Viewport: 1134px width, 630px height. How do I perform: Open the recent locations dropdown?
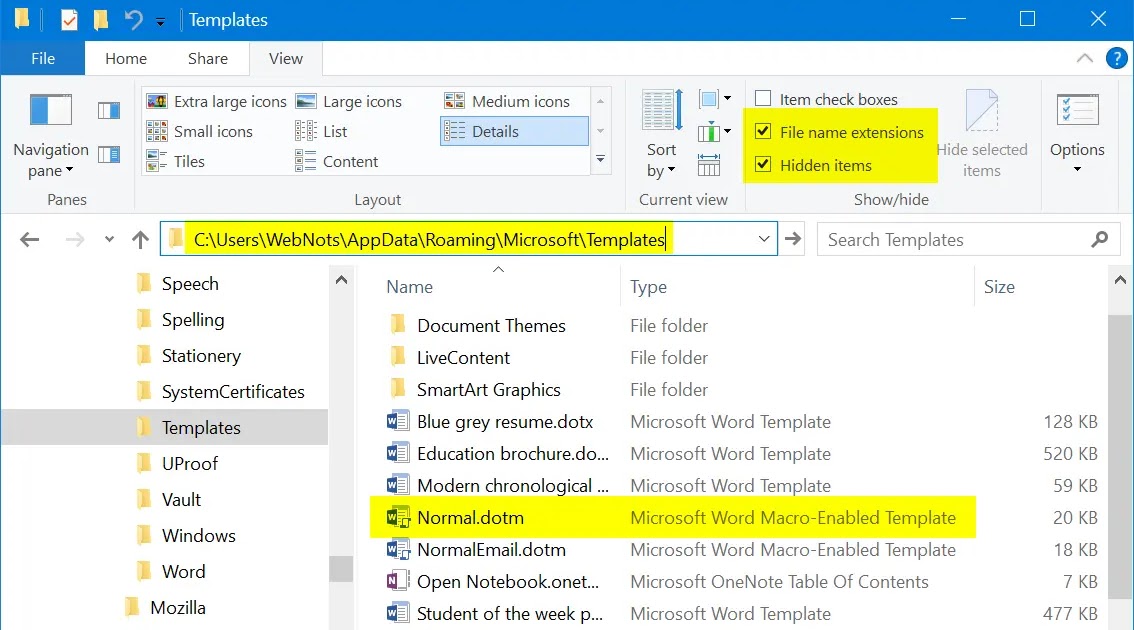pos(109,239)
